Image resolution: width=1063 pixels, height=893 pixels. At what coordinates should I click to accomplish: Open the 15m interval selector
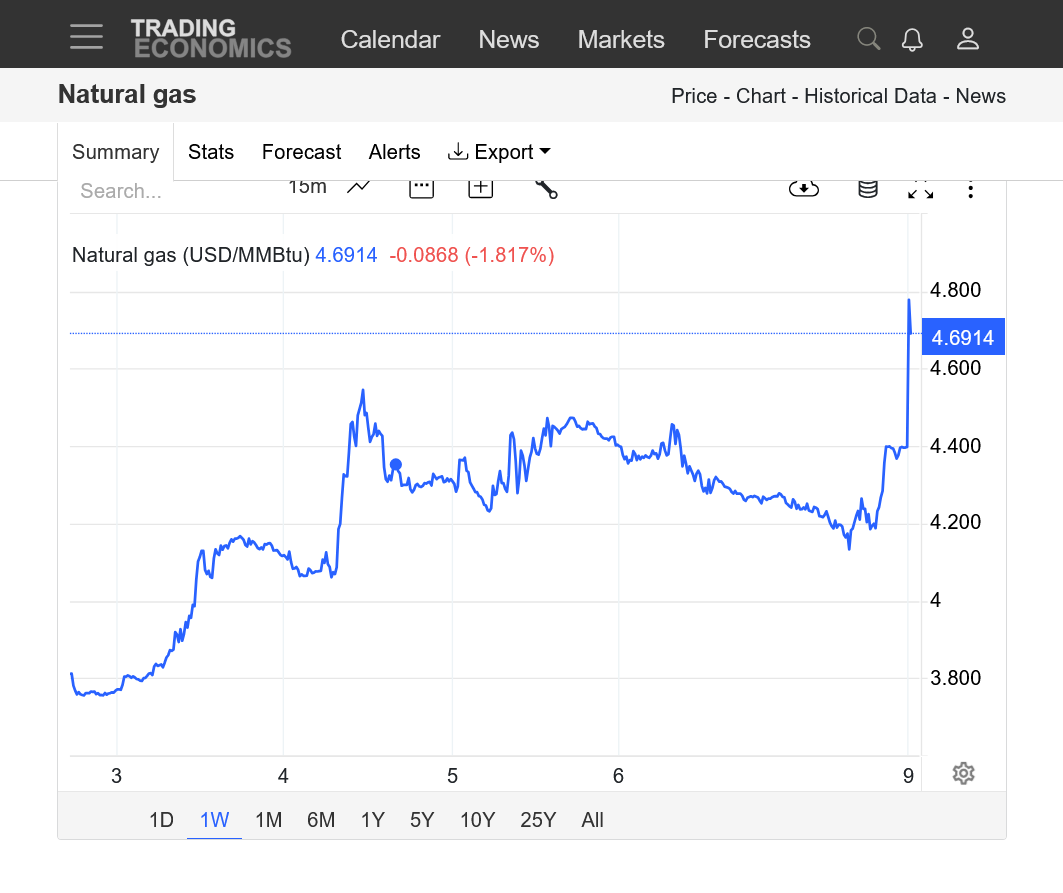(x=307, y=188)
